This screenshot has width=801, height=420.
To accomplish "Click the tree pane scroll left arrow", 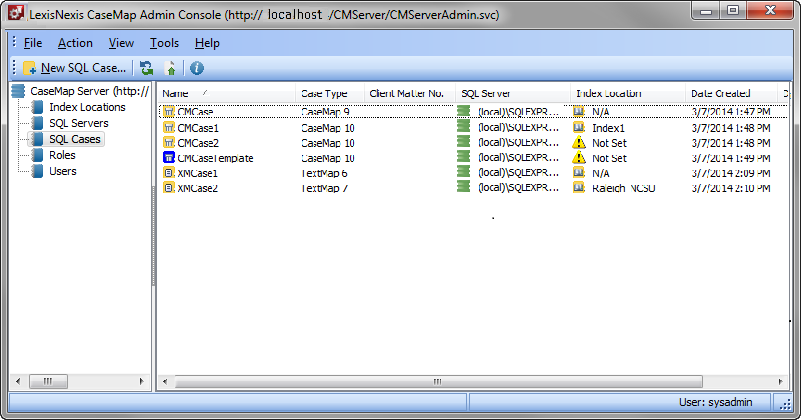I will [x=18, y=381].
